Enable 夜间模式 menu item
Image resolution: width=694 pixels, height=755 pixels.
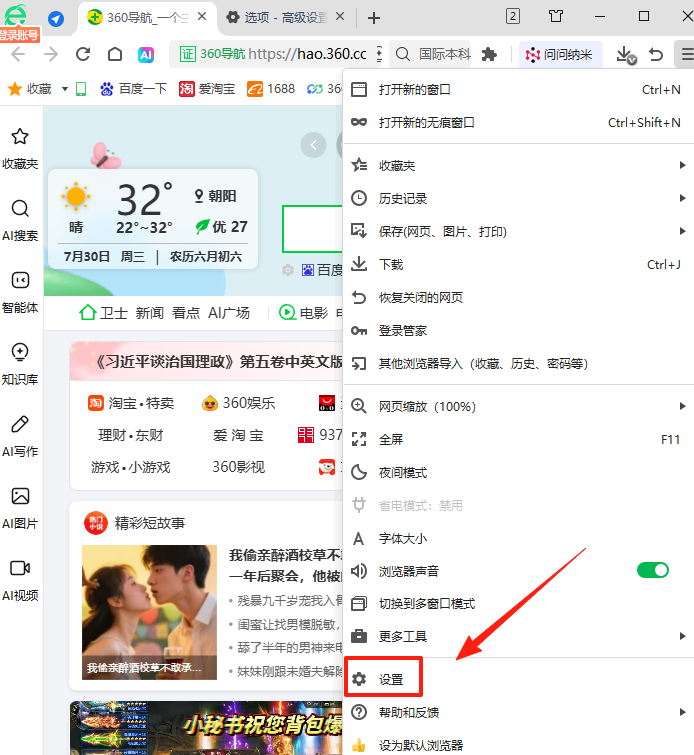(x=519, y=472)
